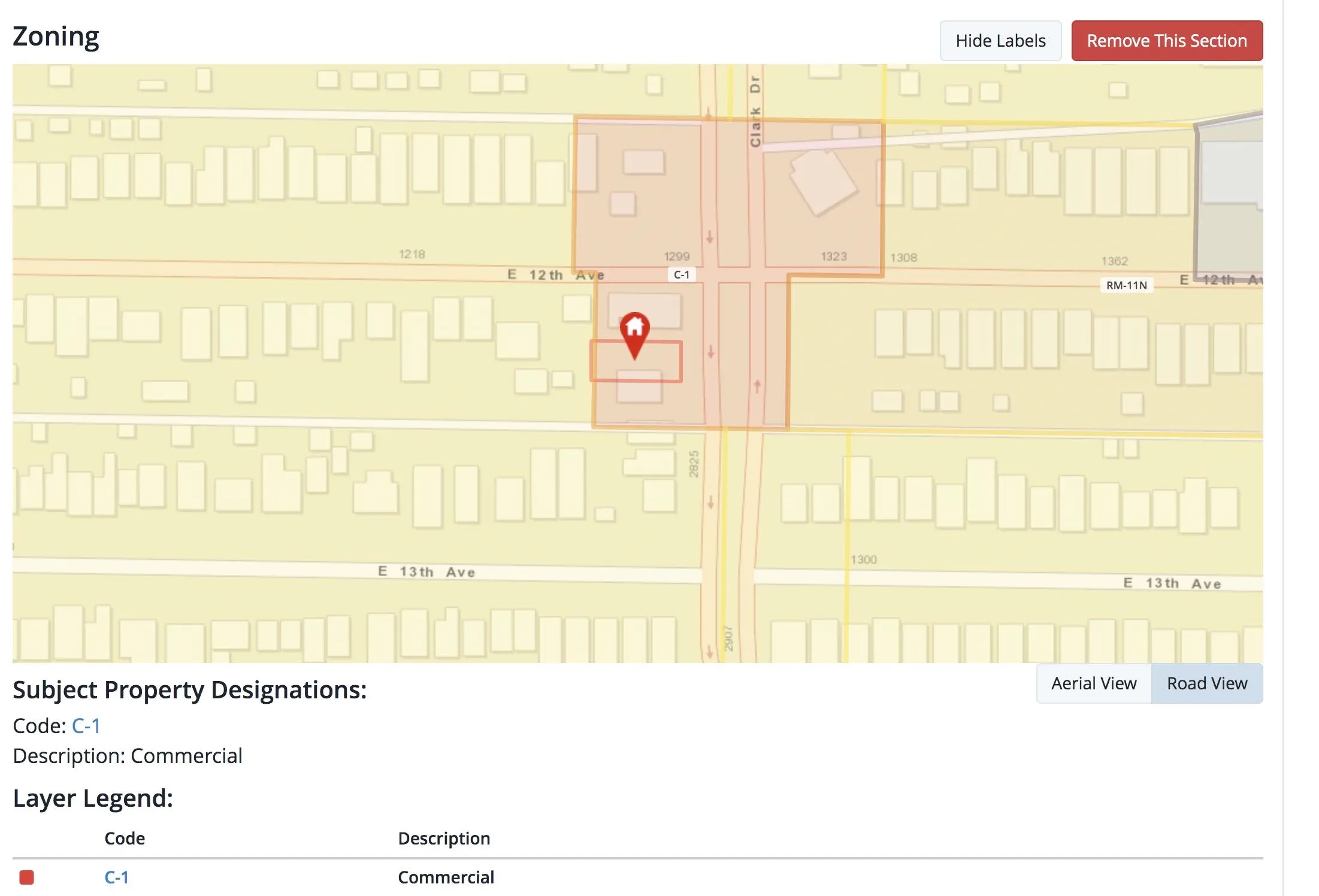Open the C-1 subject property code link
This screenshot has width=1319, height=896.
[86, 726]
